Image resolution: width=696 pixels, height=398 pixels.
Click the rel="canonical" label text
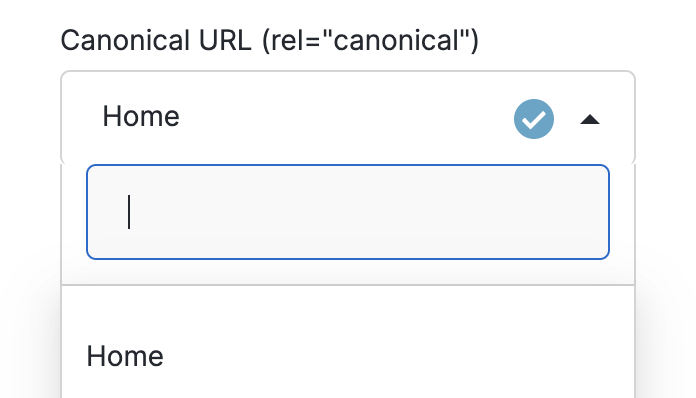[370, 40]
